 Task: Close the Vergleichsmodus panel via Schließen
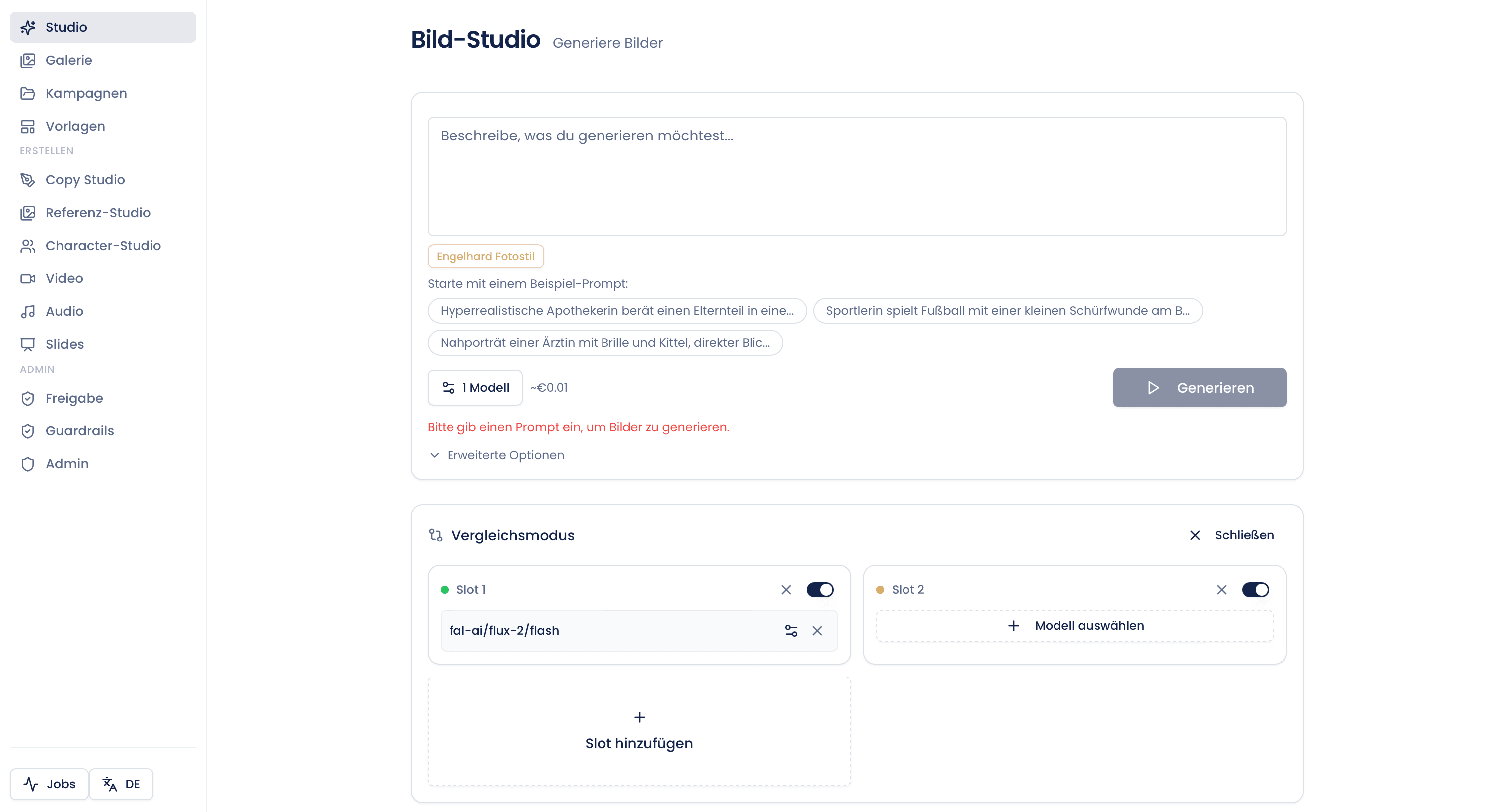click(x=1232, y=535)
